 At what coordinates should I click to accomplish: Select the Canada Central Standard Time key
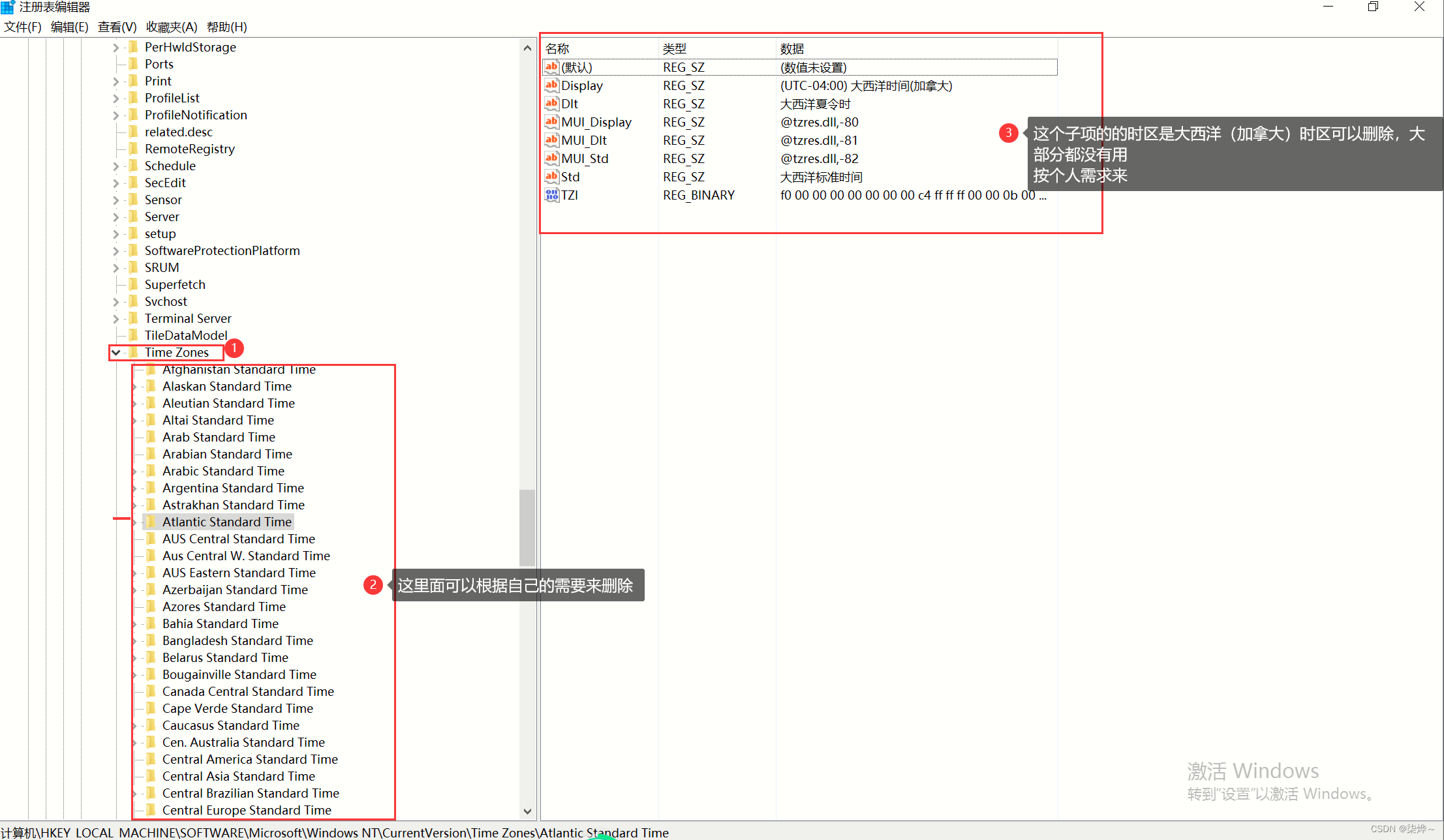click(x=248, y=691)
